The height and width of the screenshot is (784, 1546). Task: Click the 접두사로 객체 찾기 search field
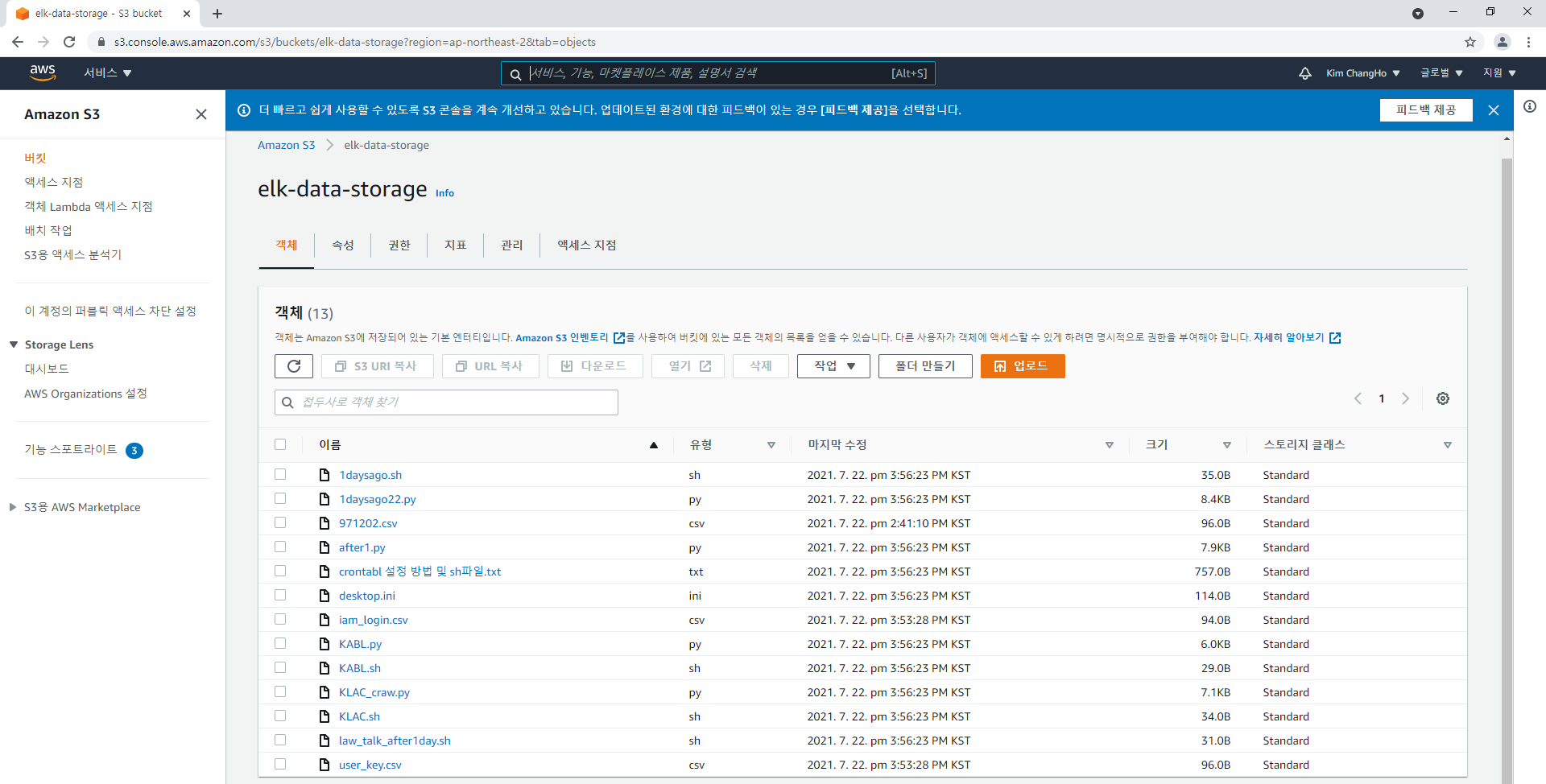(x=446, y=402)
